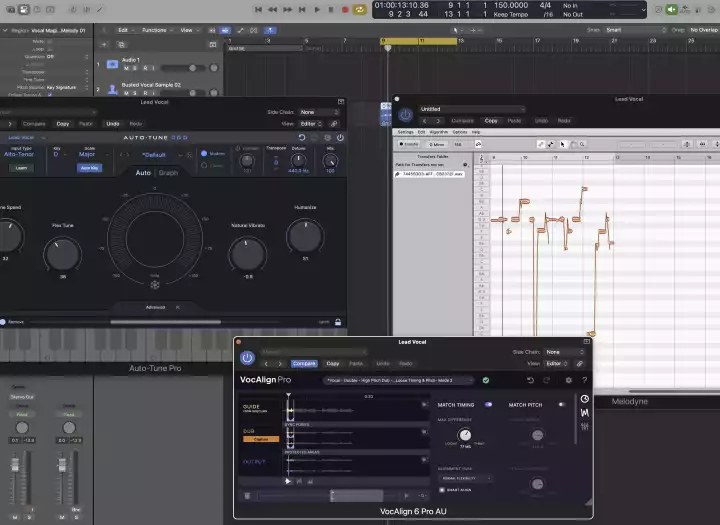Open the Quantize Off dropdown in inspector
Screen dimensions: 720x525
(68, 56)
